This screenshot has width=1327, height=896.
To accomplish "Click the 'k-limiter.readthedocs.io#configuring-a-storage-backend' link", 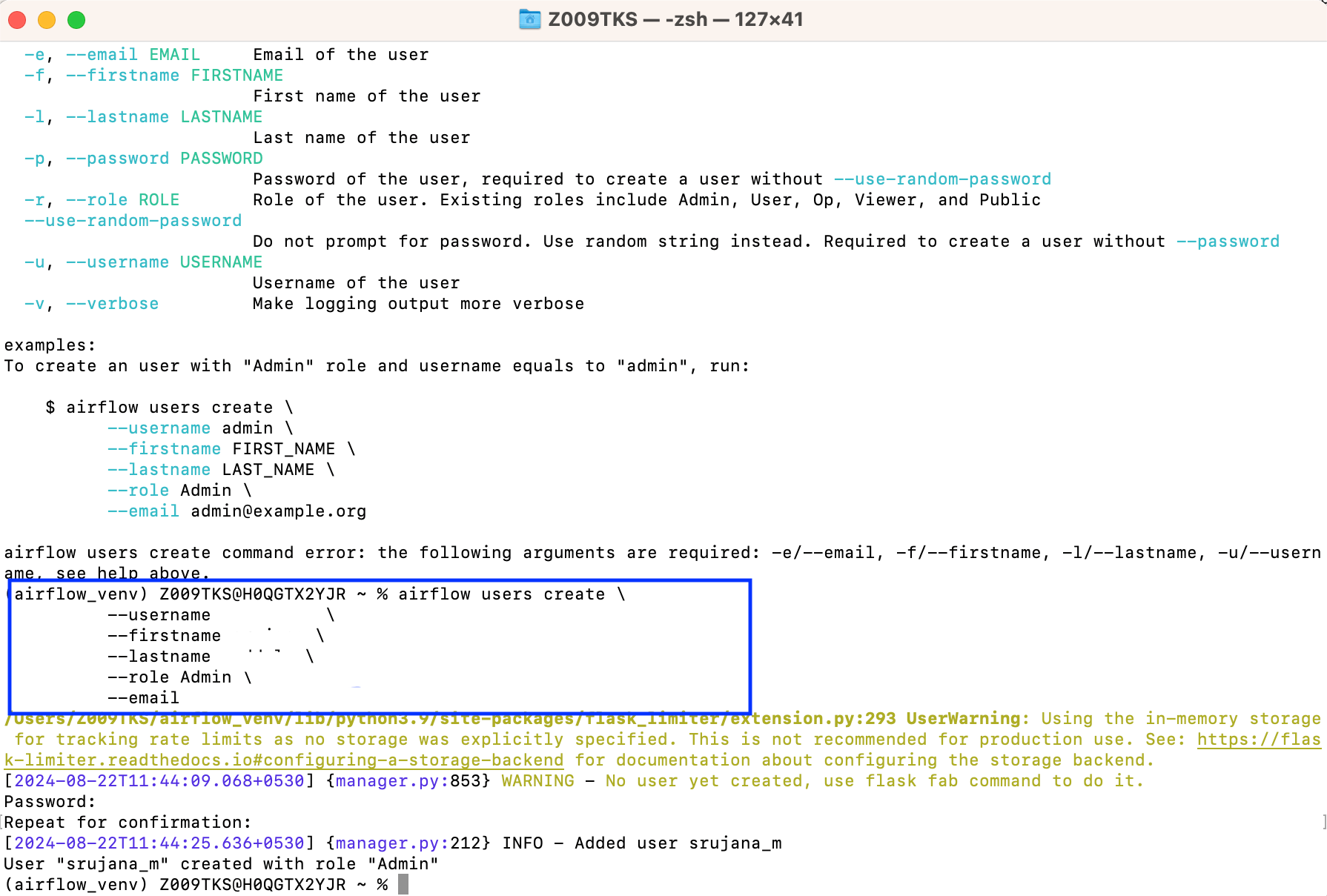I will 284,760.
